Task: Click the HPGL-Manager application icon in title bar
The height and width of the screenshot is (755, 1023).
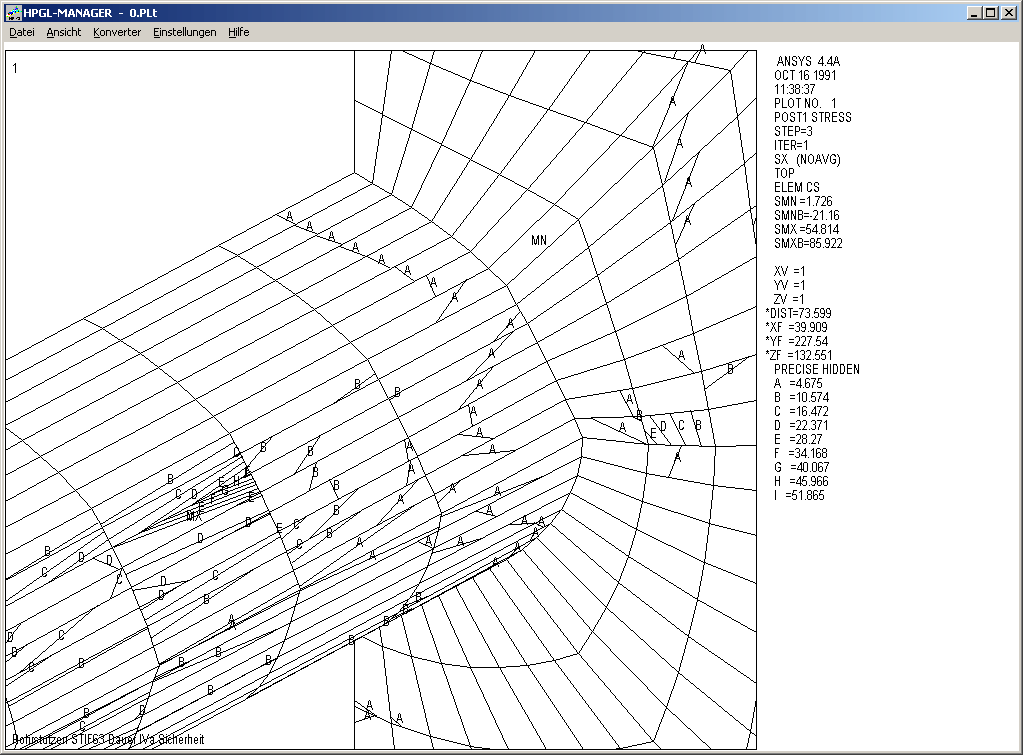Action: tap(12, 12)
